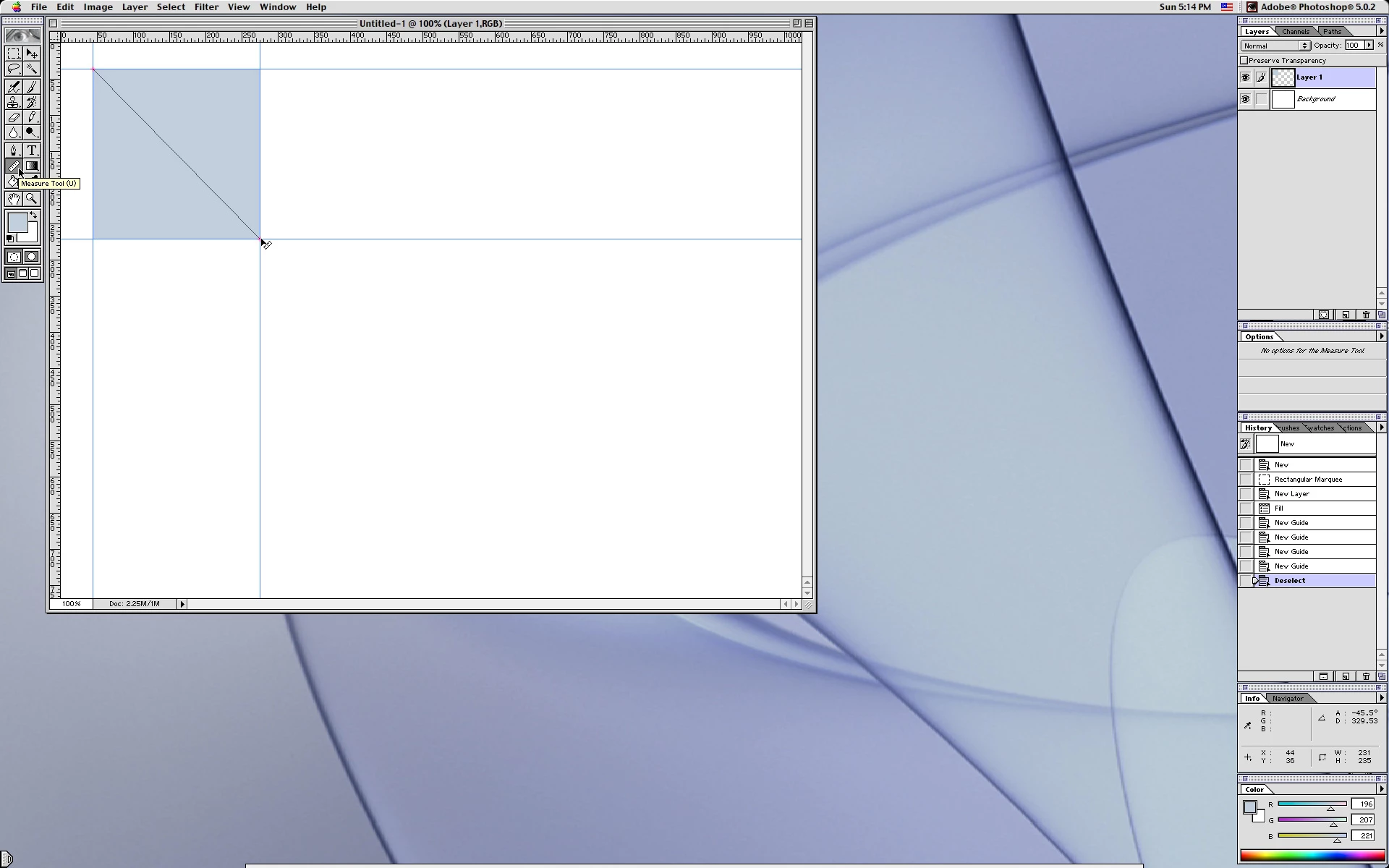Enable Preserve Transparency checkbox
This screenshot has height=868, width=1389.
pos(1244,61)
